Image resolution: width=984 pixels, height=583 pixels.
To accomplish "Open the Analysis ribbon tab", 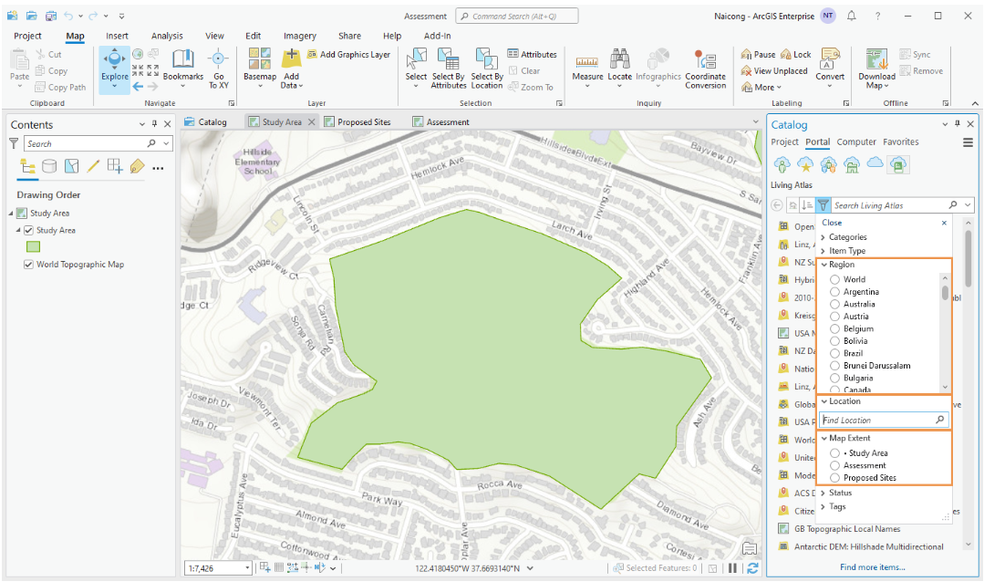I will [x=167, y=36].
